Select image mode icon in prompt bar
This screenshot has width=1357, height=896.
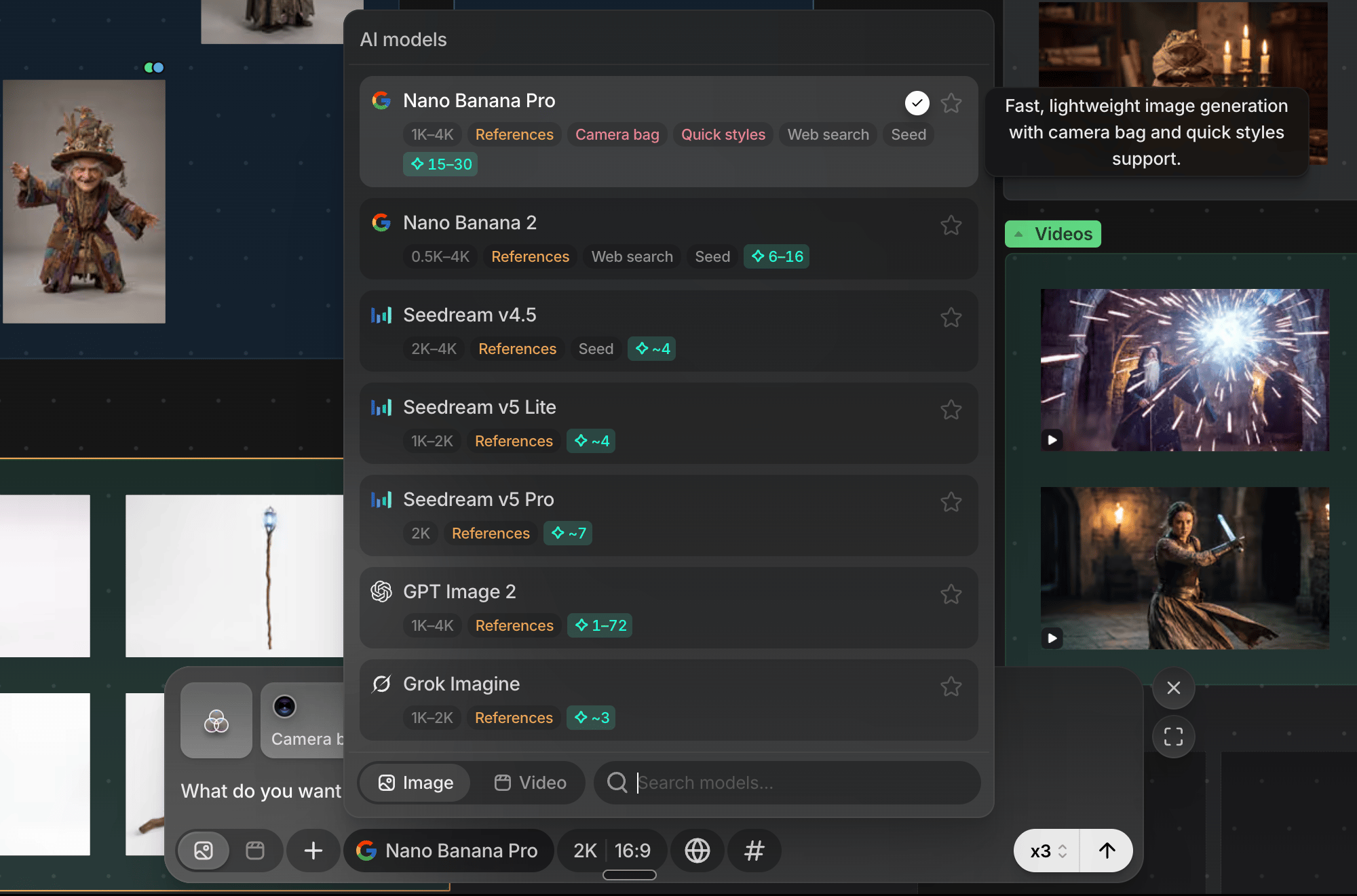tap(204, 851)
